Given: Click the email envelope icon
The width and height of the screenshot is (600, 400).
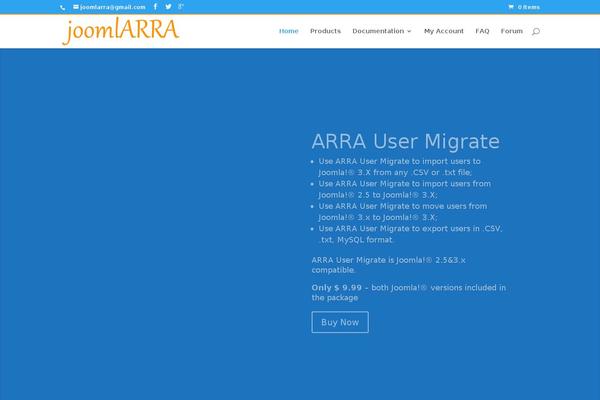Looking at the screenshot, I should pos(76,7).
